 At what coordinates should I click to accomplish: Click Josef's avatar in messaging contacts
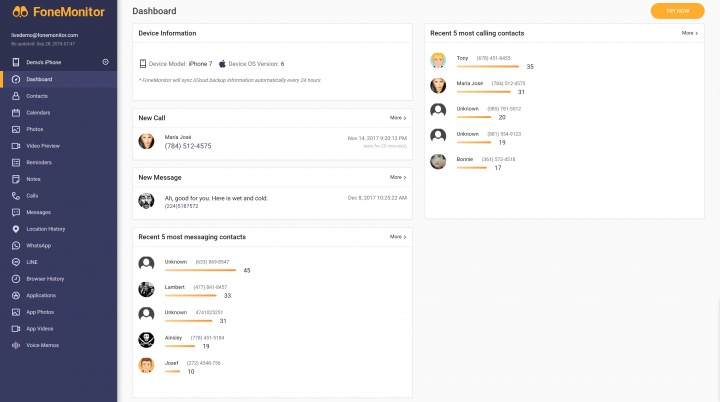pyautogui.click(x=146, y=365)
